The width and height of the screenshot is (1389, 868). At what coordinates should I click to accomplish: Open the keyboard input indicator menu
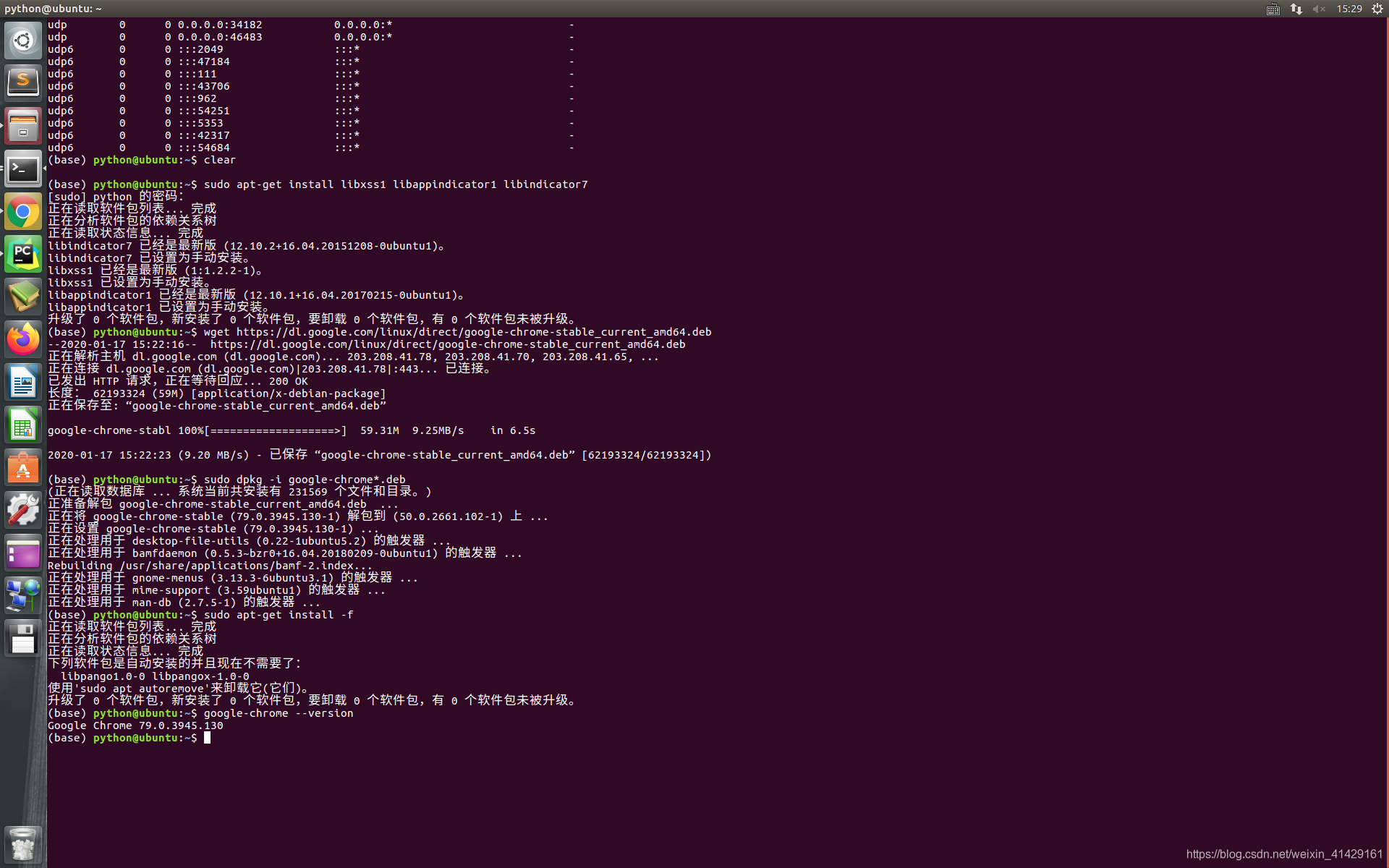pos(1273,9)
